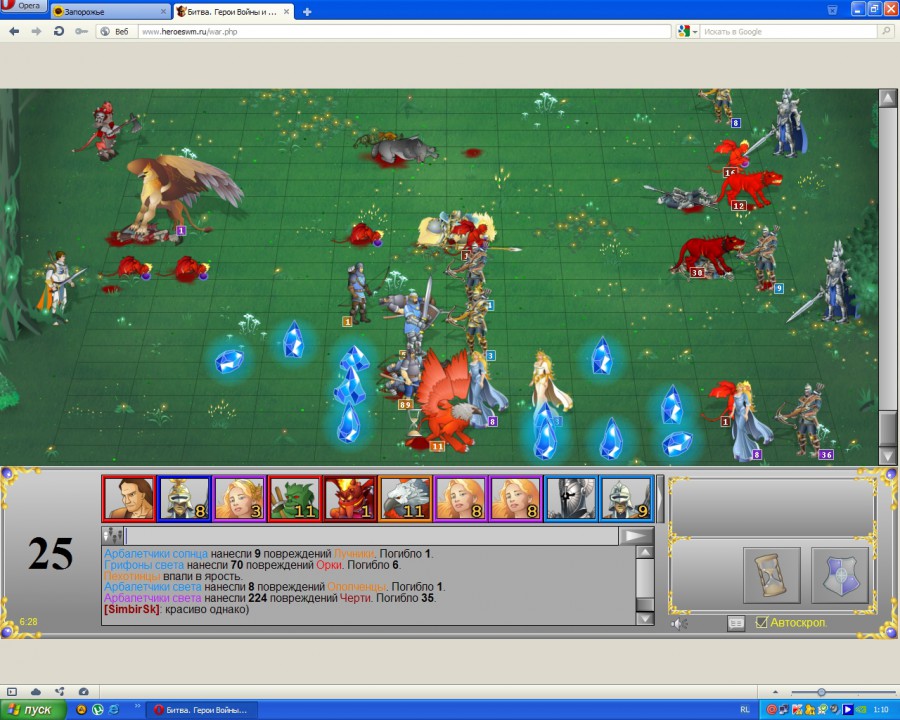Click the search magnifier icon

[x=887, y=32]
